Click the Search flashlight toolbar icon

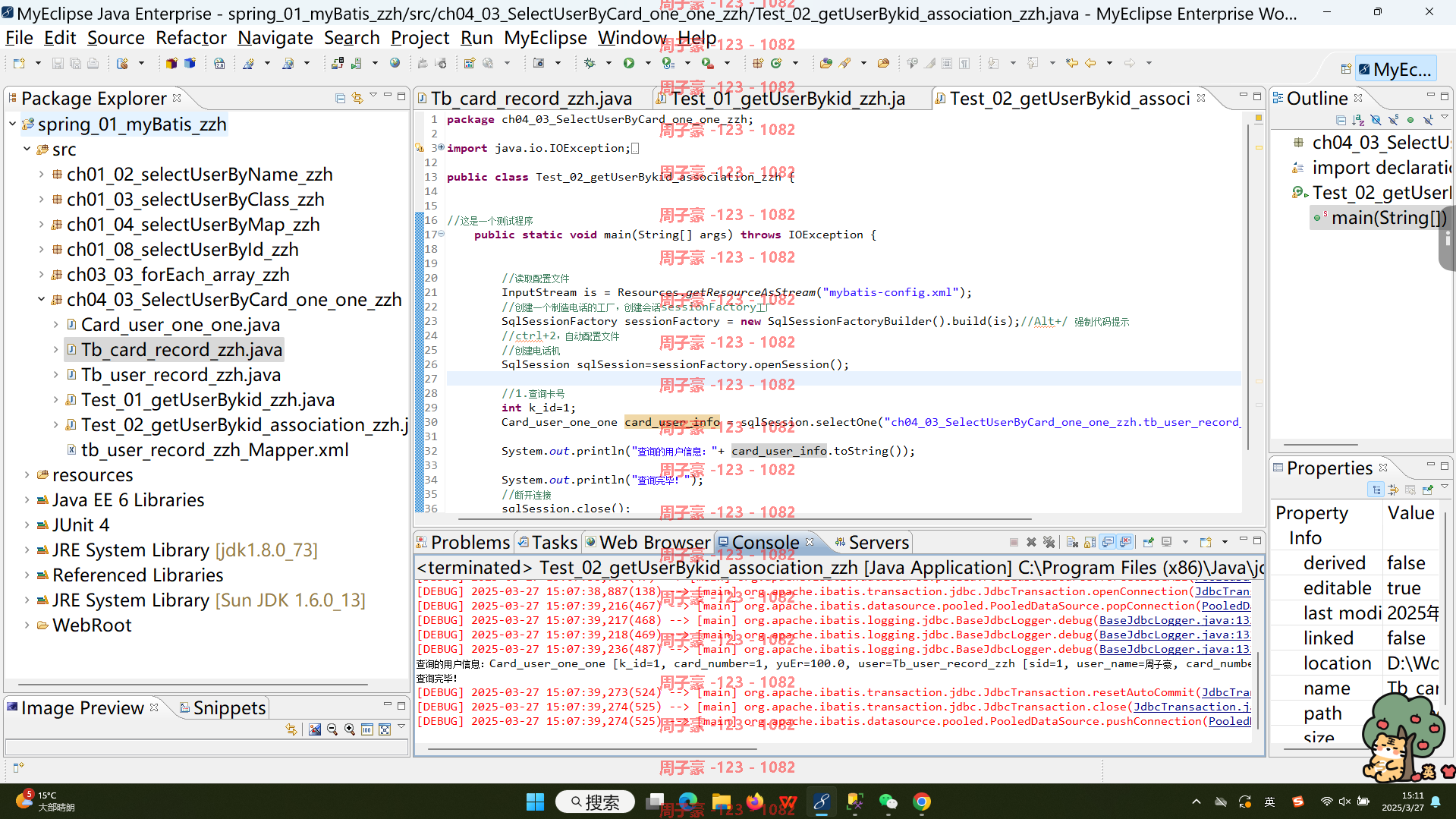pyautogui.click(x=844, y=64)
